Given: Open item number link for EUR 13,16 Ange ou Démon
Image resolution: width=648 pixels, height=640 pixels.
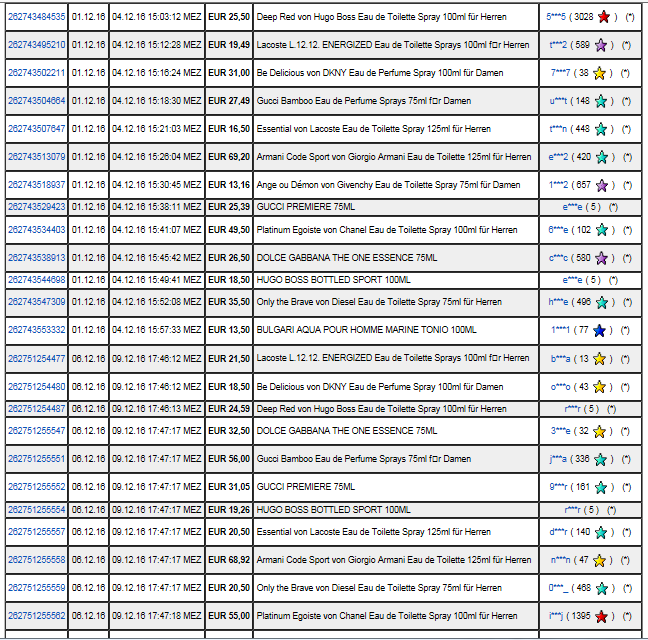Looking at the screenshot, I should [x=37, y=185].
